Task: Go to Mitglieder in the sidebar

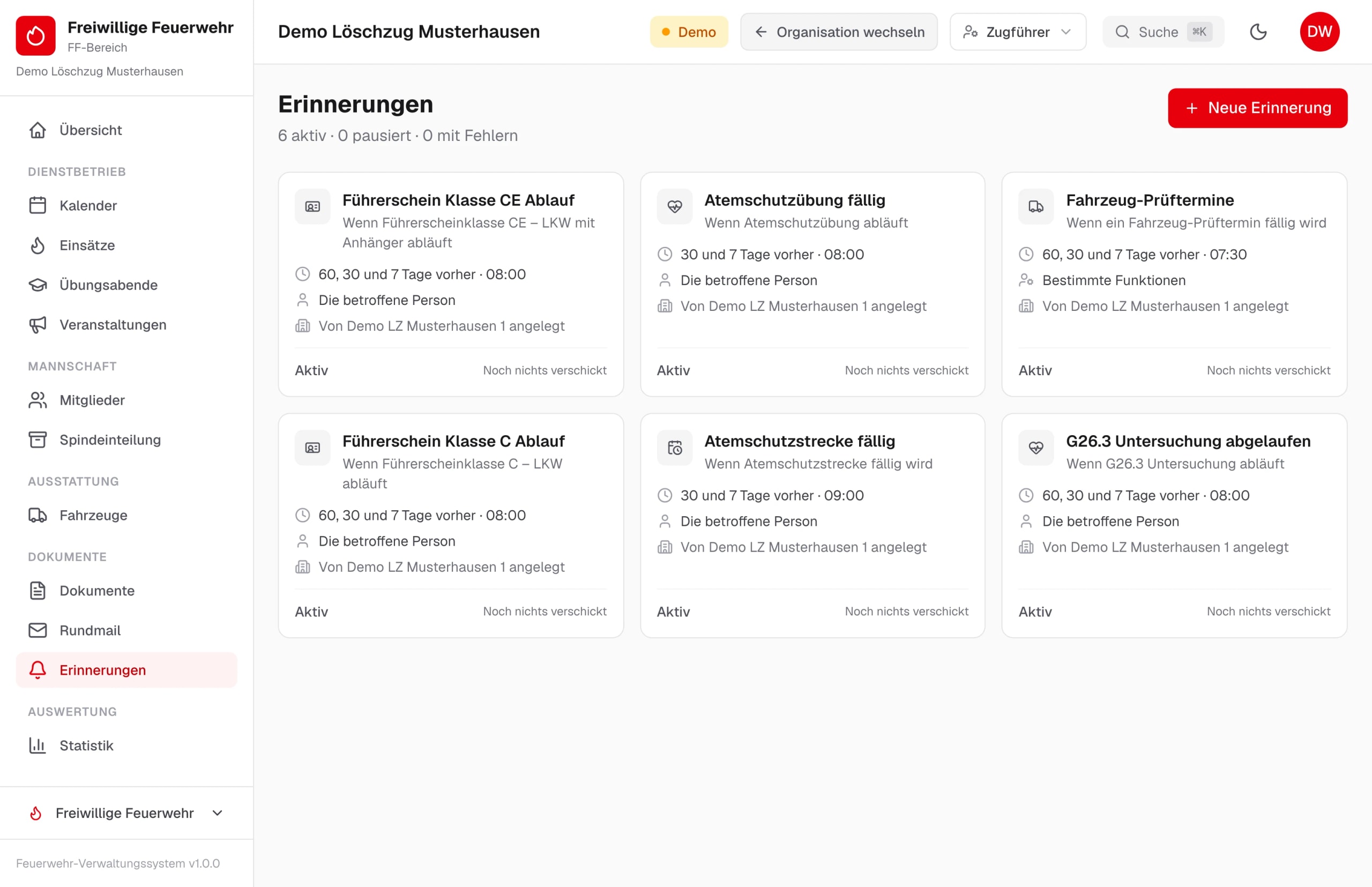Action: 126,400
